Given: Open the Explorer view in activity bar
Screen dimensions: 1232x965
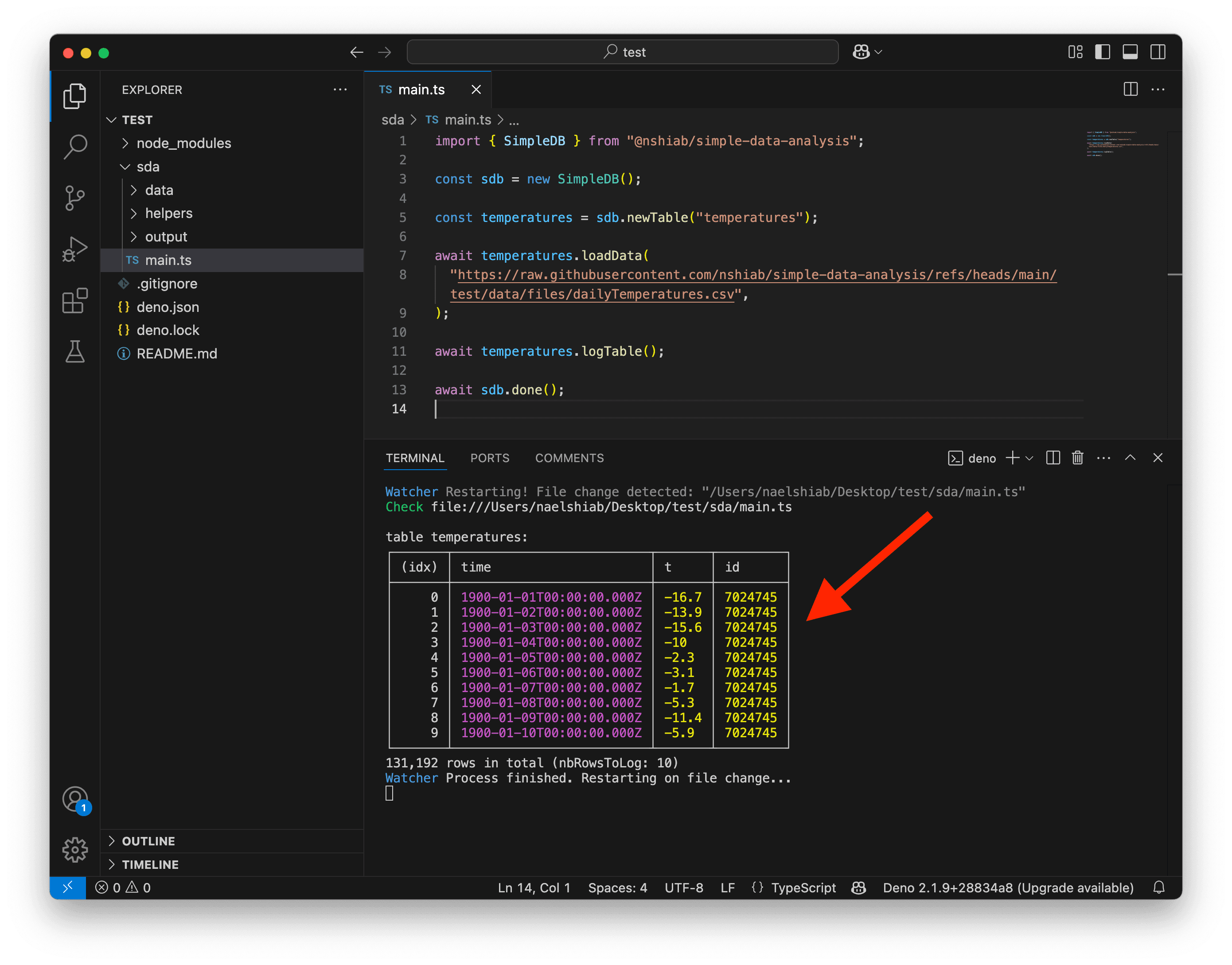Looking at the screenshot, I should 74,96.
